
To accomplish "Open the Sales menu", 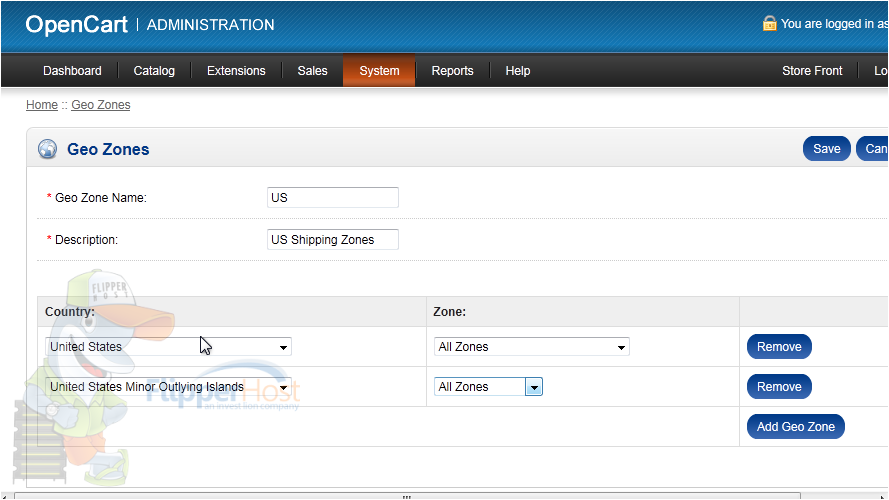I will point(312,71).
